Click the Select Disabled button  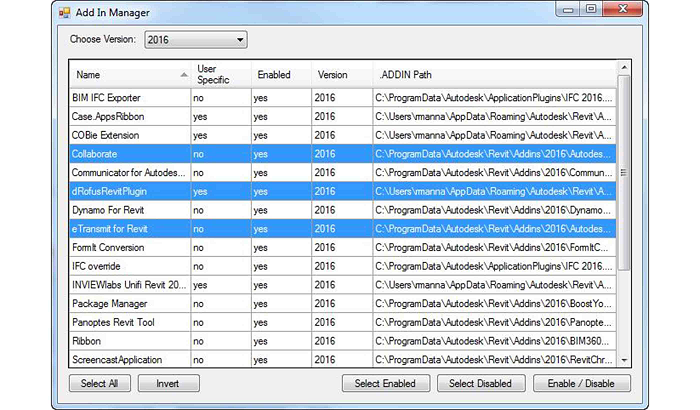click(x=481, y=384)
